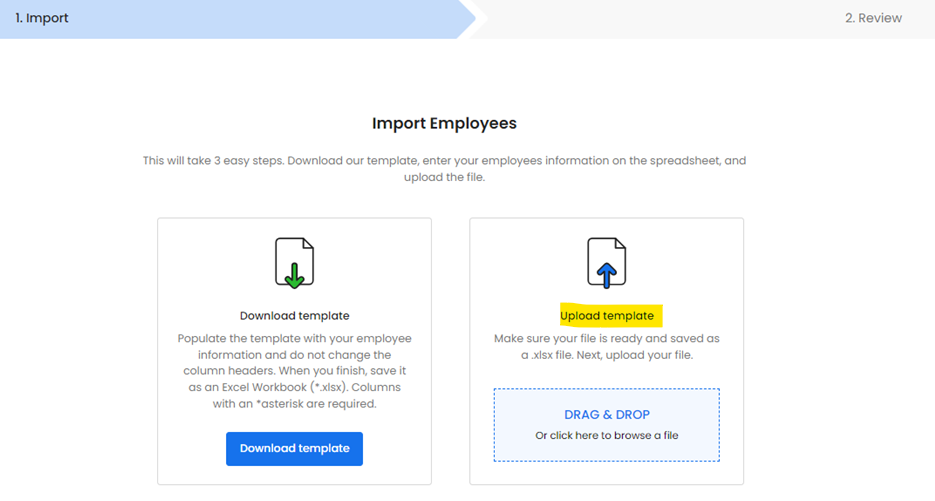Click the green download file icon
The height and width of the screenshot is (501, 935).
click(294, 263)
